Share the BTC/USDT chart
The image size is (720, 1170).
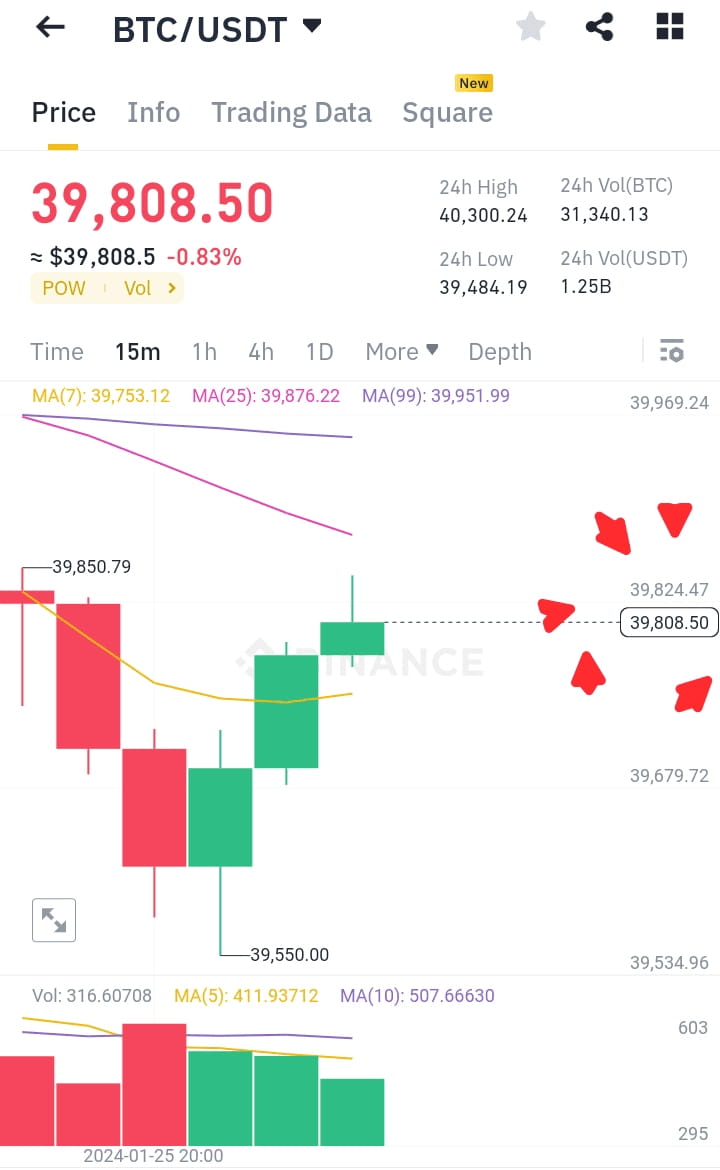pyautogui.click(x=599, y=27)
